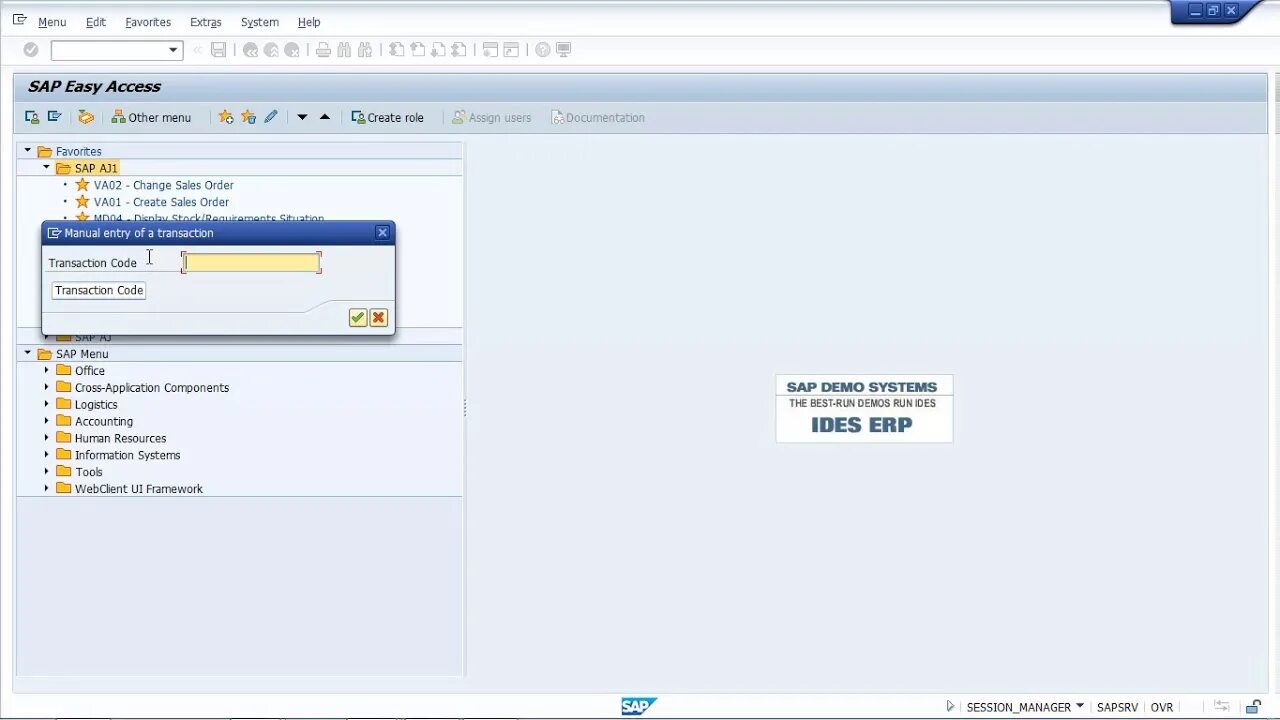Open the Edit menu
The width and height of the screenshot is (1280, 720).
click(96, 22)
